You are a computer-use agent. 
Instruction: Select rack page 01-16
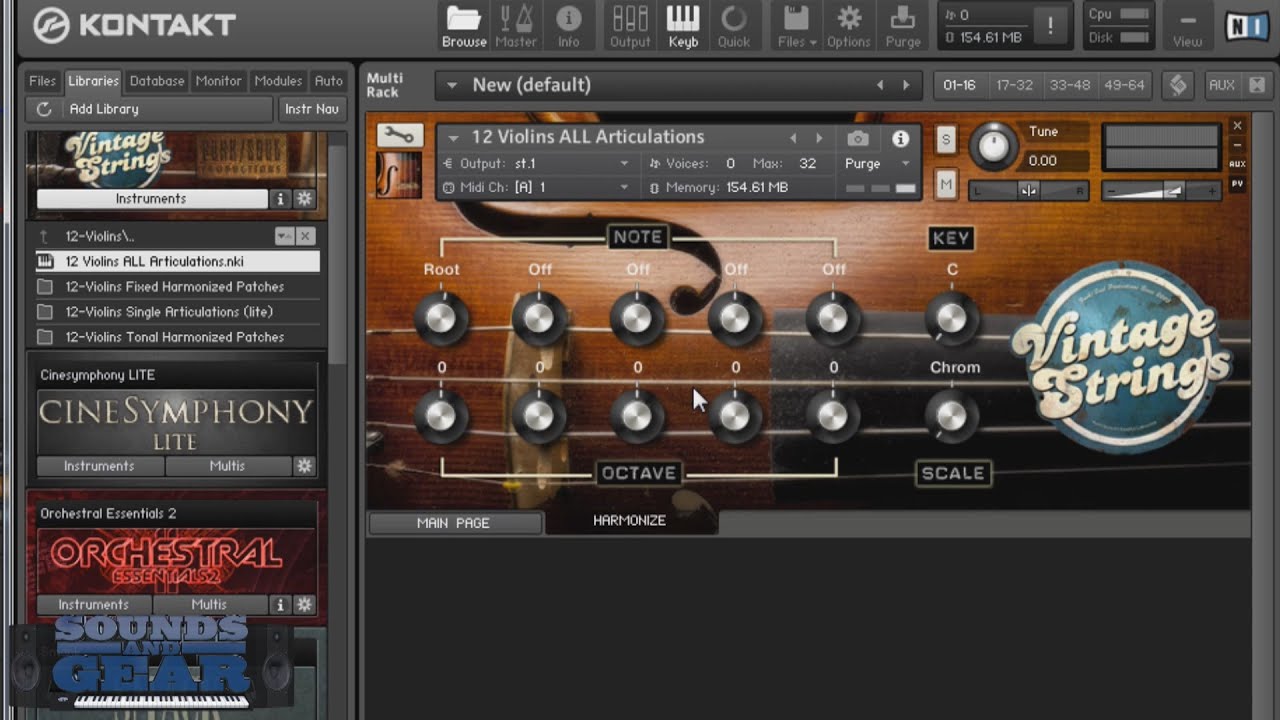[959, 85]
